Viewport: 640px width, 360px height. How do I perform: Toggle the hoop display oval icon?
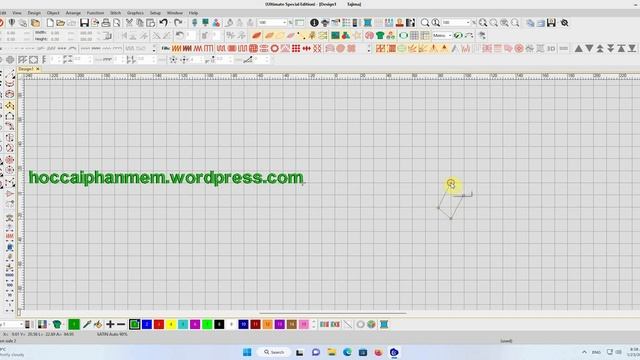pos(404,36)
